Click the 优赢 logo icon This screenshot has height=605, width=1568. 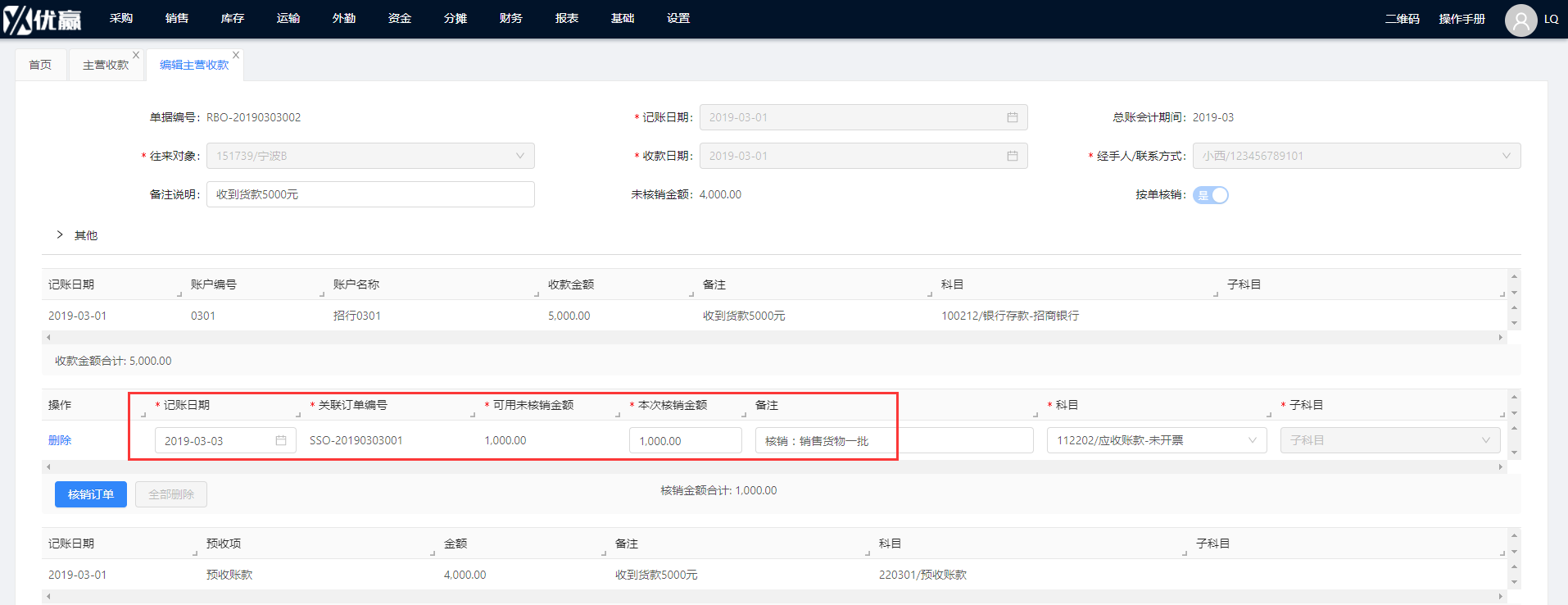43,19
